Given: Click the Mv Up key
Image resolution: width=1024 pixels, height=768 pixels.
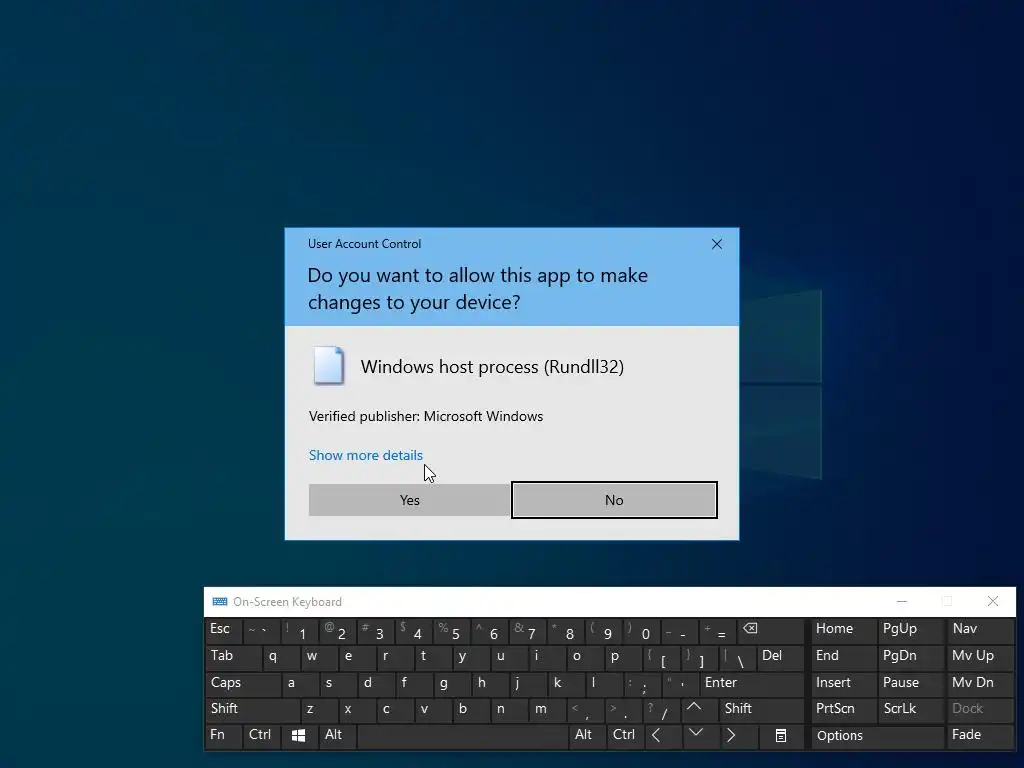Looking at the screenshot, I should point(980,657).
